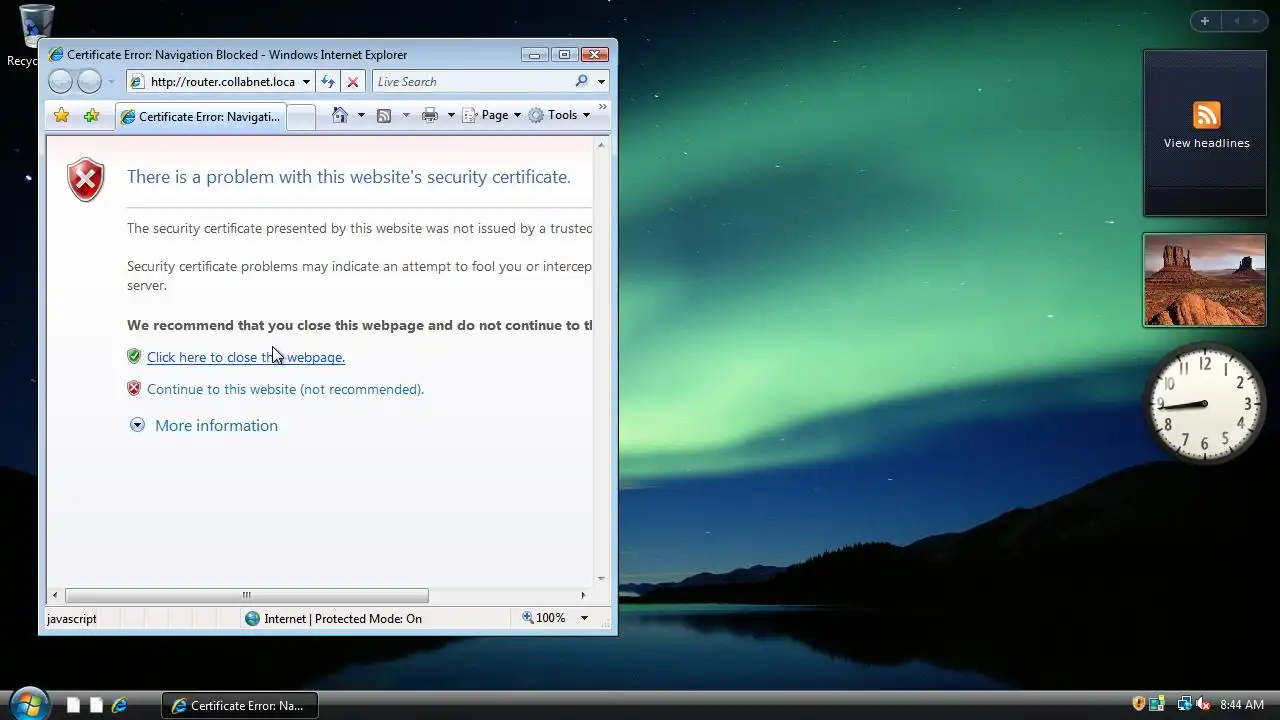Screen dimensions: 1280x720
Task: Print the page with the printer icon
Action: pos(430,115)
